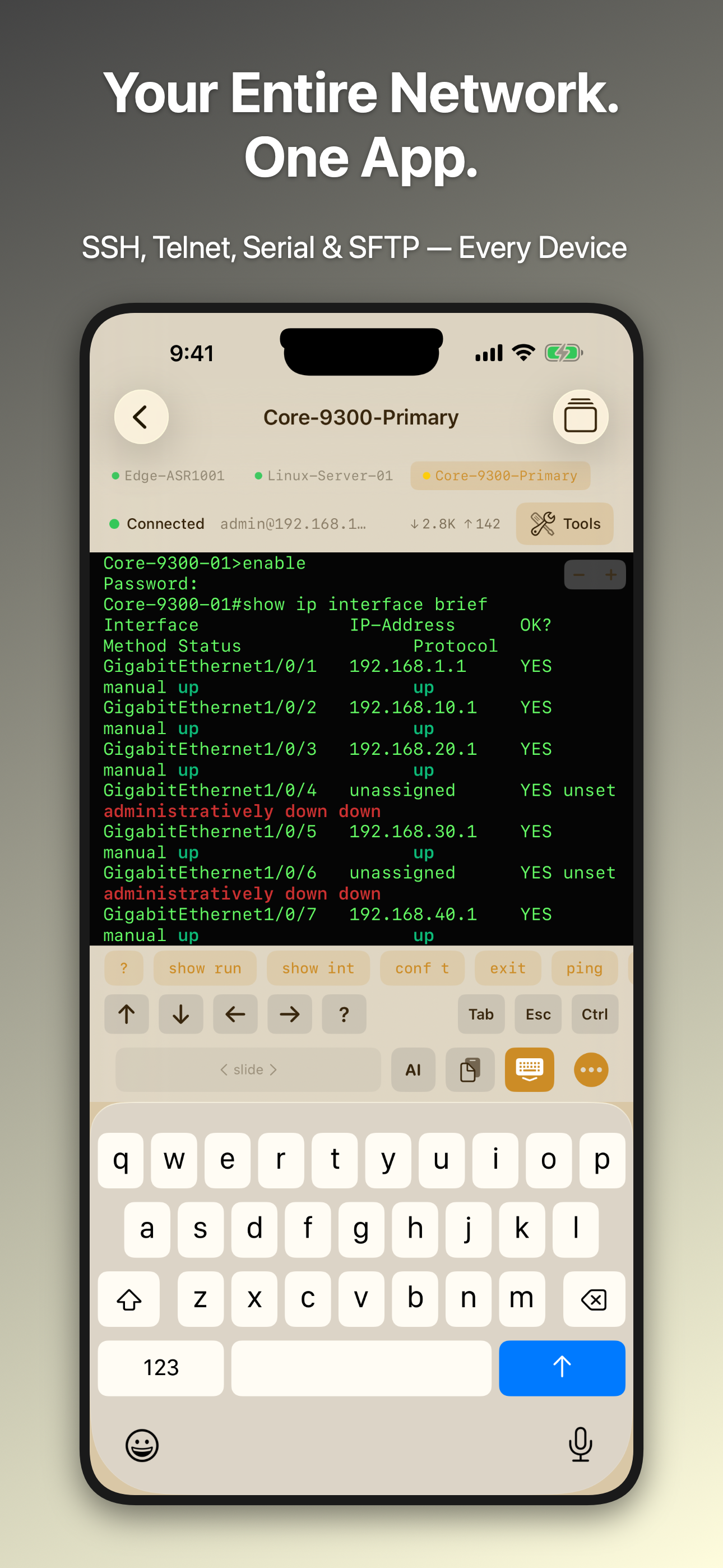Viewport: 723px width, 1568px height.
Task: Tap the first 'administratively down' line
Action: point(242,811)
